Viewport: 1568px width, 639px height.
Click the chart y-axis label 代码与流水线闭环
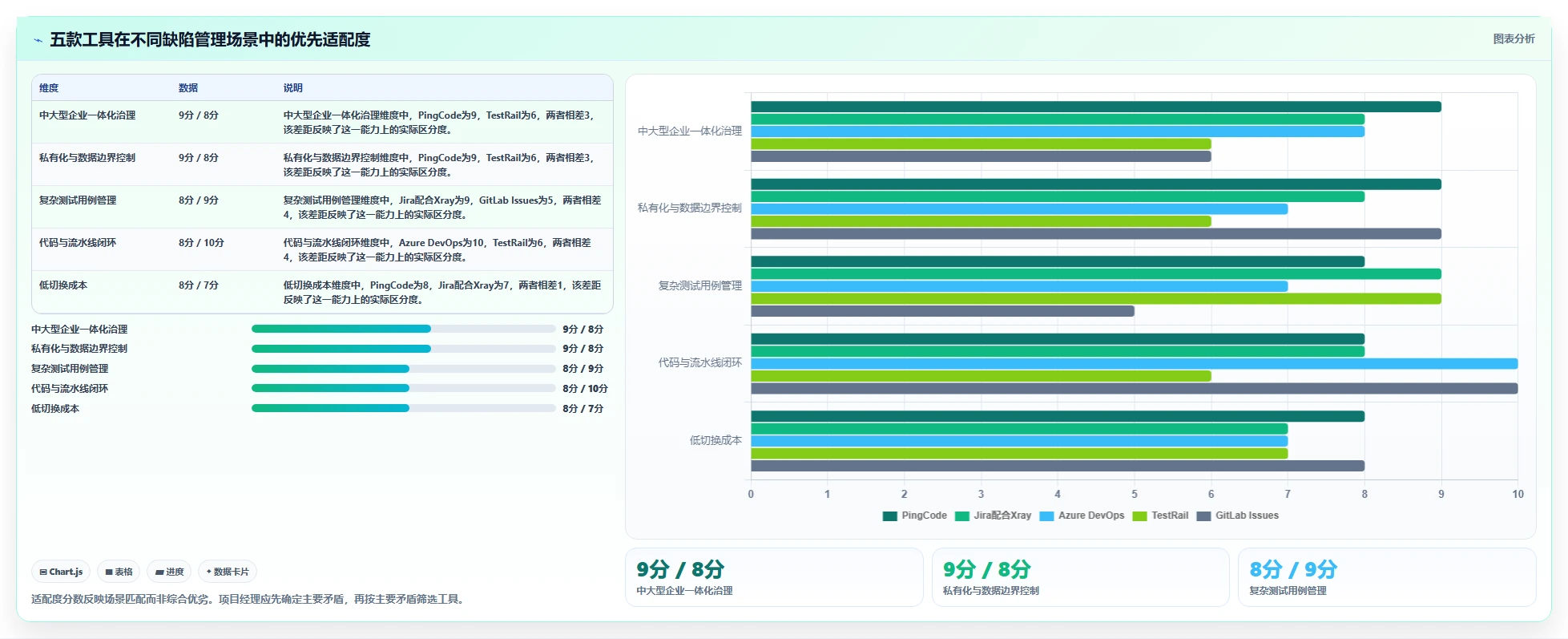[700, 362]
